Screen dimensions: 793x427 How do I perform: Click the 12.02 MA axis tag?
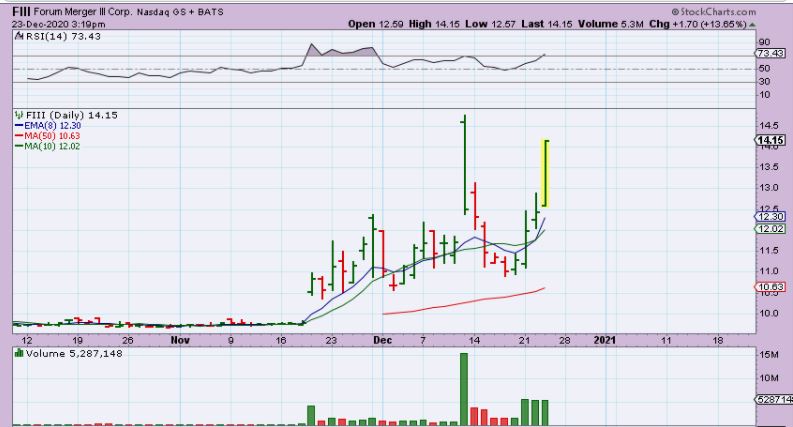click(771, 229)
